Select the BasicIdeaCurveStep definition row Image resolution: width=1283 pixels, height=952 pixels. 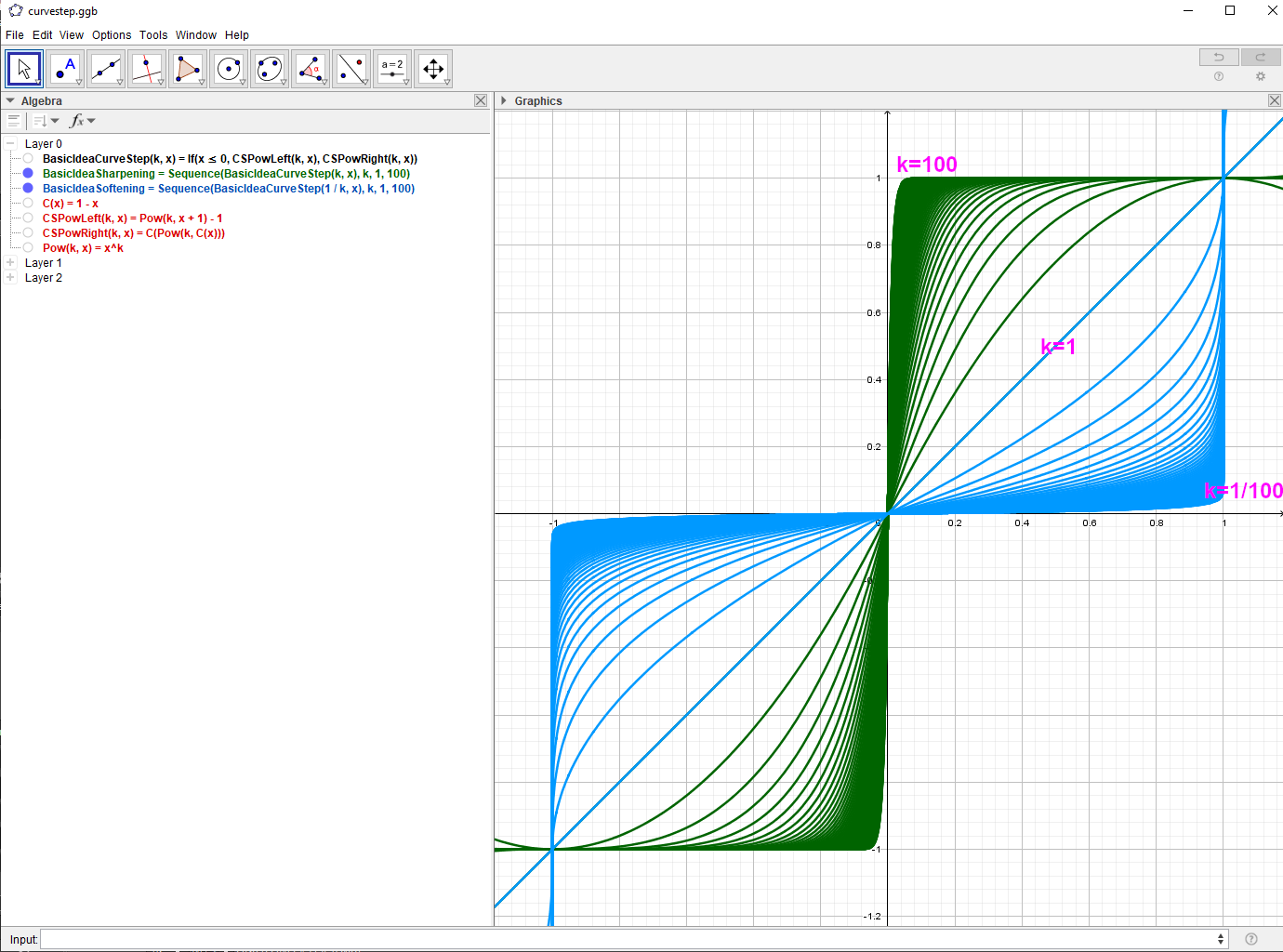pos(230,159)
